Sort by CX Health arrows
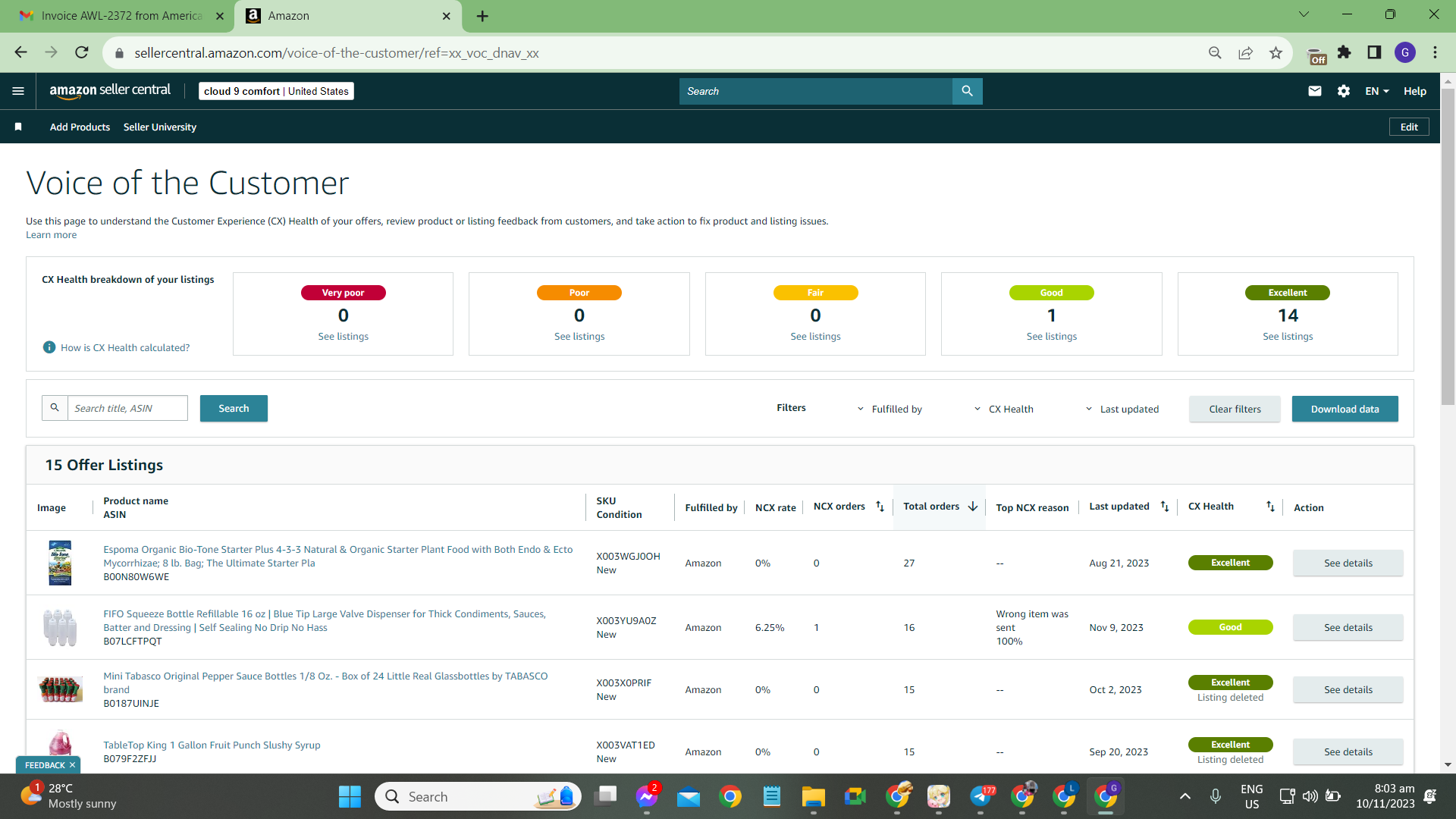1456x819 pixels. click(1270, 507)
